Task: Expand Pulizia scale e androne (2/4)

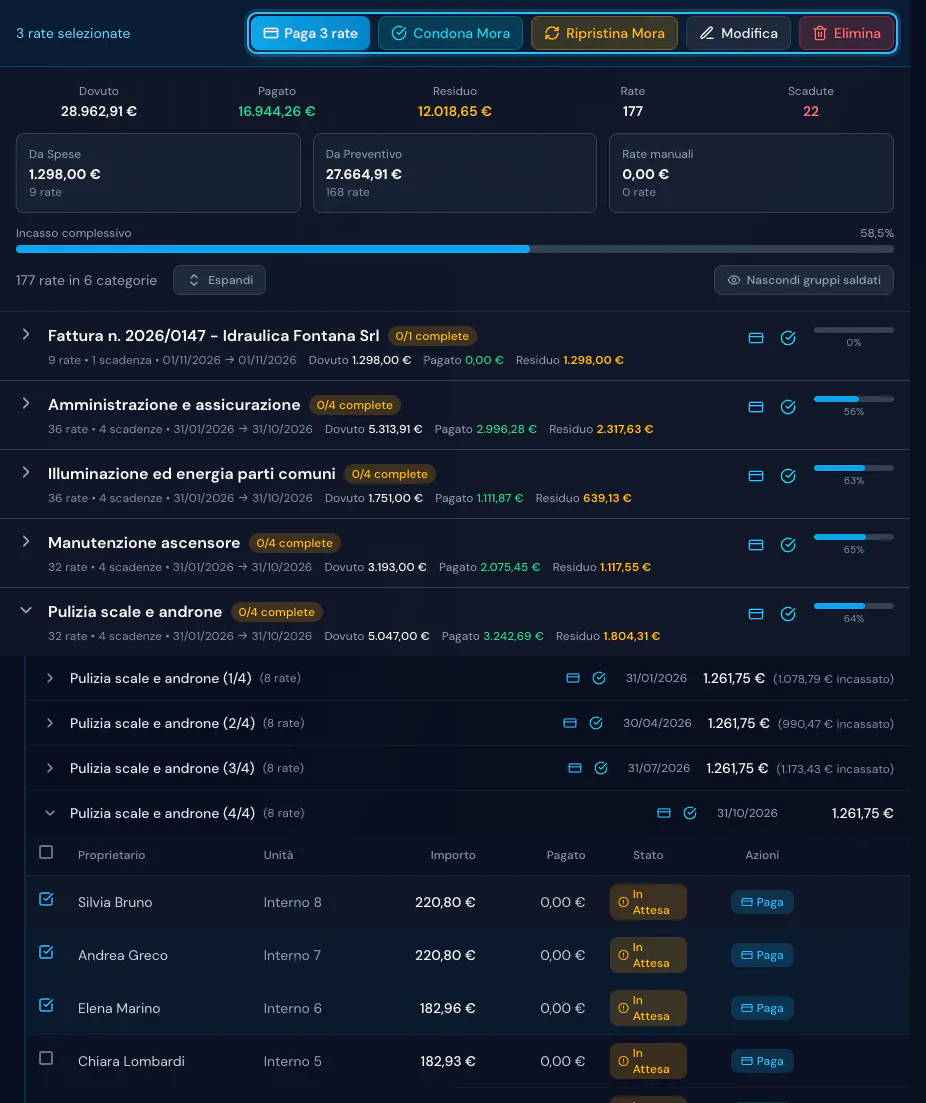Action: coord(50,723)
